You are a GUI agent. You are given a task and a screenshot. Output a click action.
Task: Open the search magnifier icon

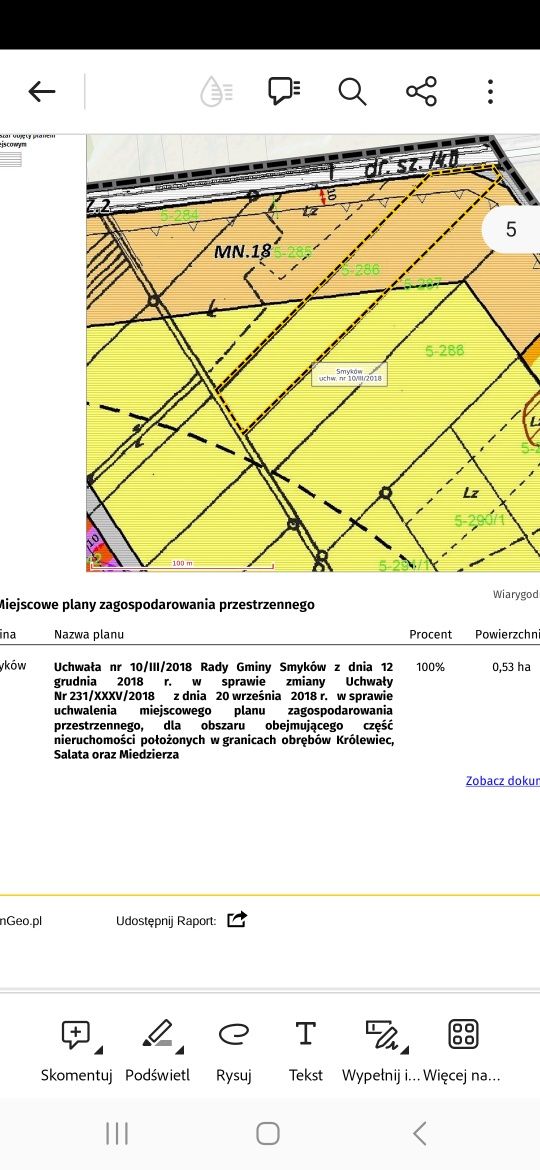tap(352, 92)
